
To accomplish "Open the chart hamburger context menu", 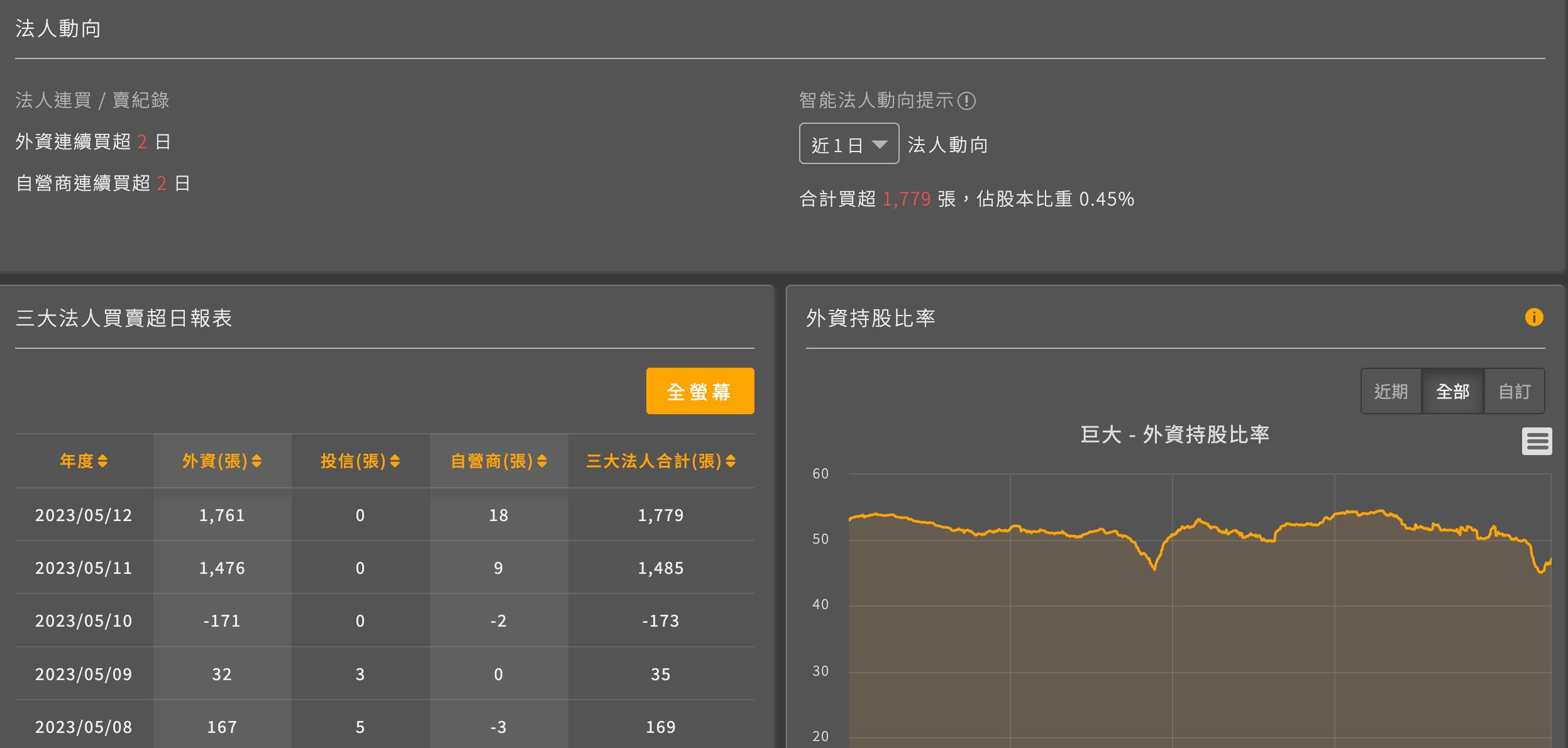I will tap(1537, 441).
